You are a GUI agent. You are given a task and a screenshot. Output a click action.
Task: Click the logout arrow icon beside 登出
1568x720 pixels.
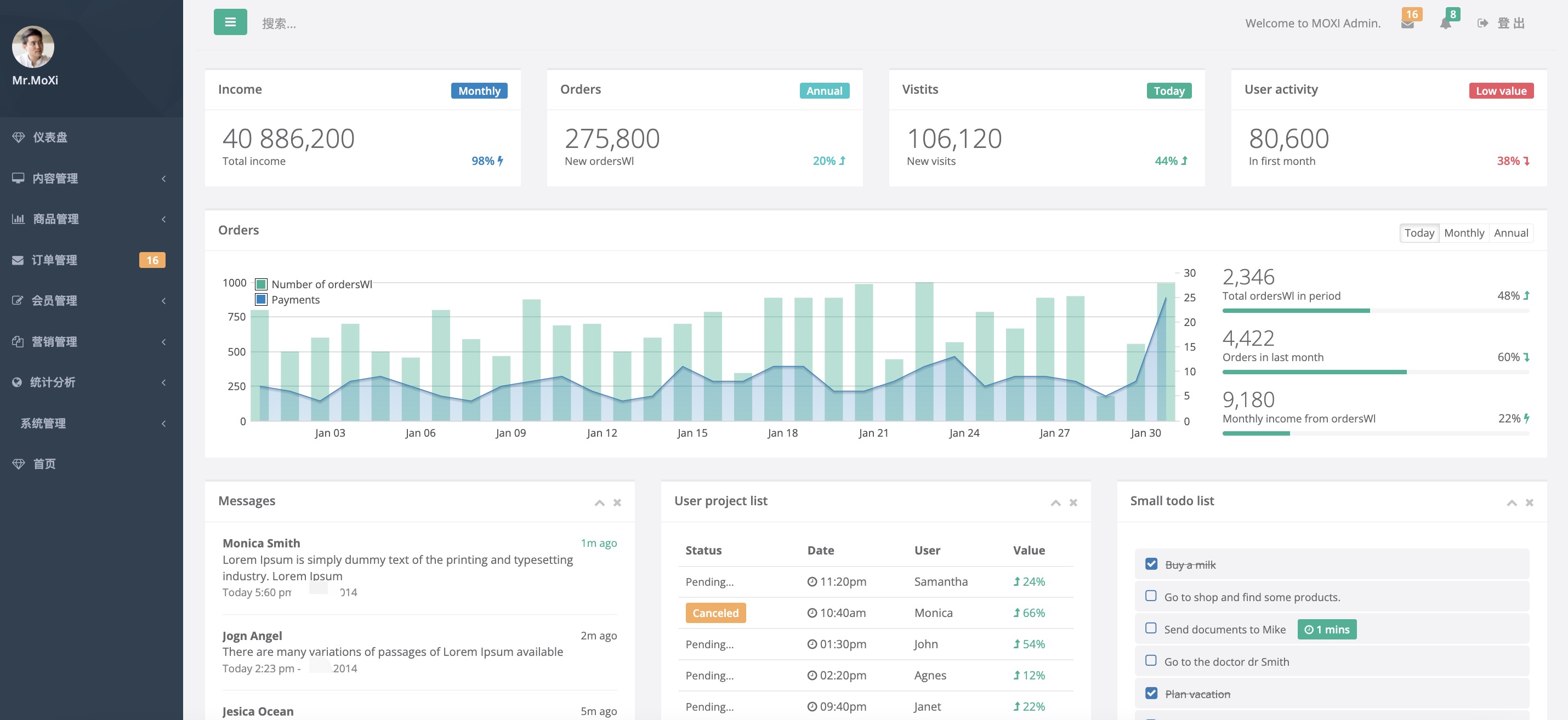pos(1483,23)
